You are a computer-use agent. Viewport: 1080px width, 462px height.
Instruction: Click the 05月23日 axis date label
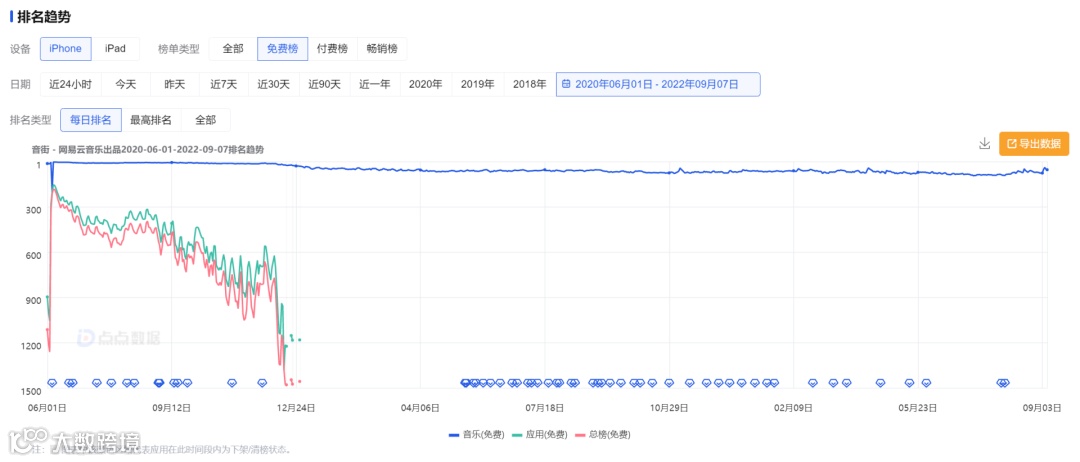[x=918, y=408]
